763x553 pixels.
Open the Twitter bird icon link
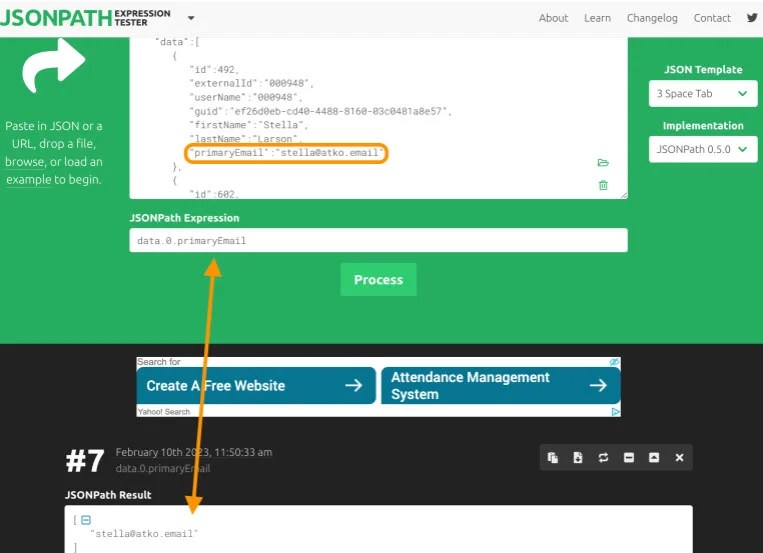[x=752, y=18]
